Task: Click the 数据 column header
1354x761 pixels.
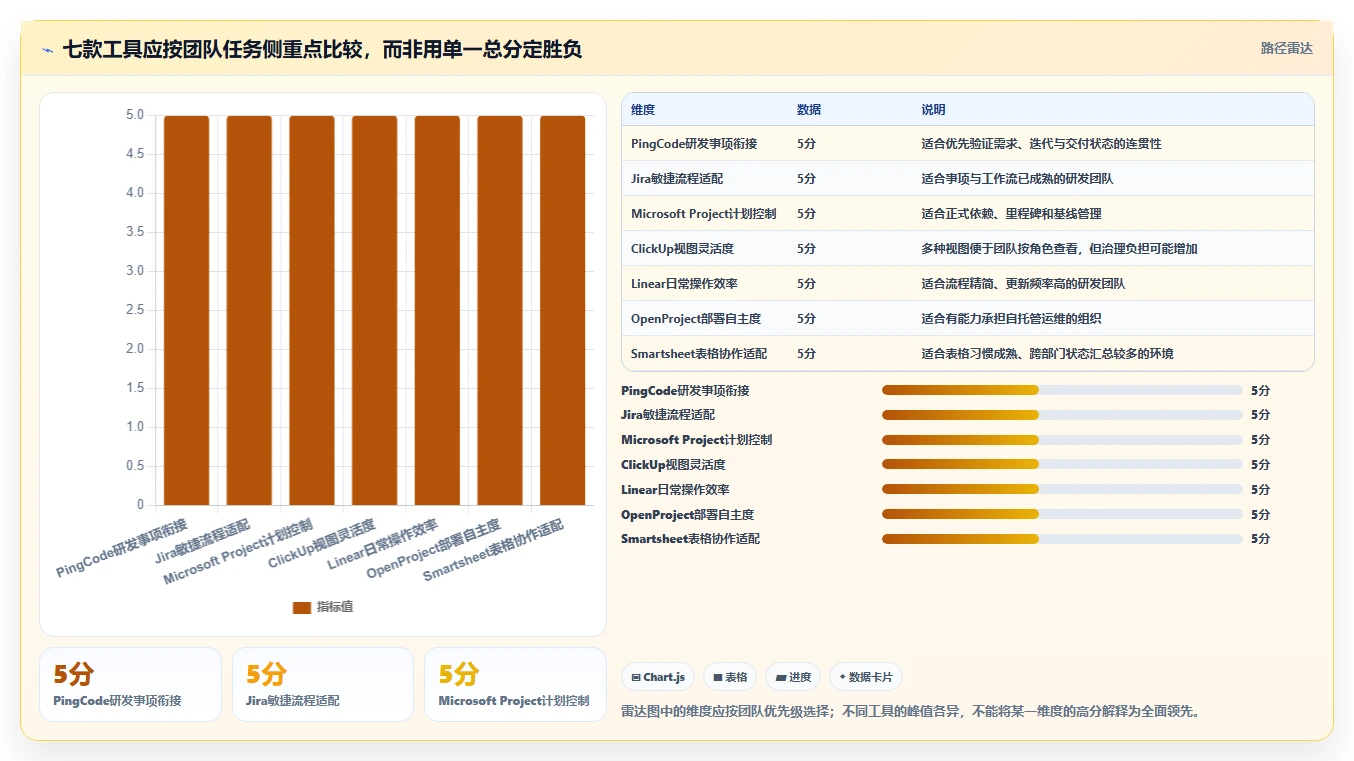Action: click(809, 109)
